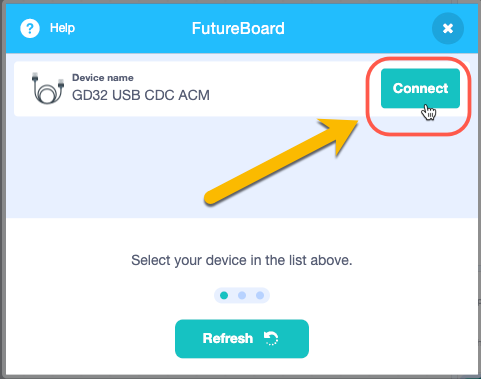
Task: Select the GD32 USB CDC ACM name text
Action: (141, 95)
